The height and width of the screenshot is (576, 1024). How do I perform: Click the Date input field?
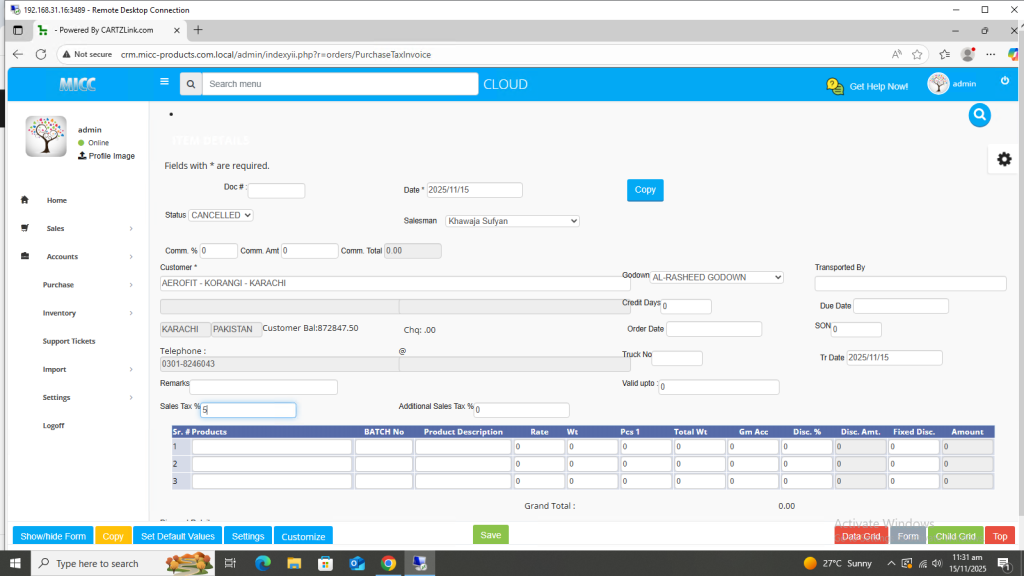475,190
